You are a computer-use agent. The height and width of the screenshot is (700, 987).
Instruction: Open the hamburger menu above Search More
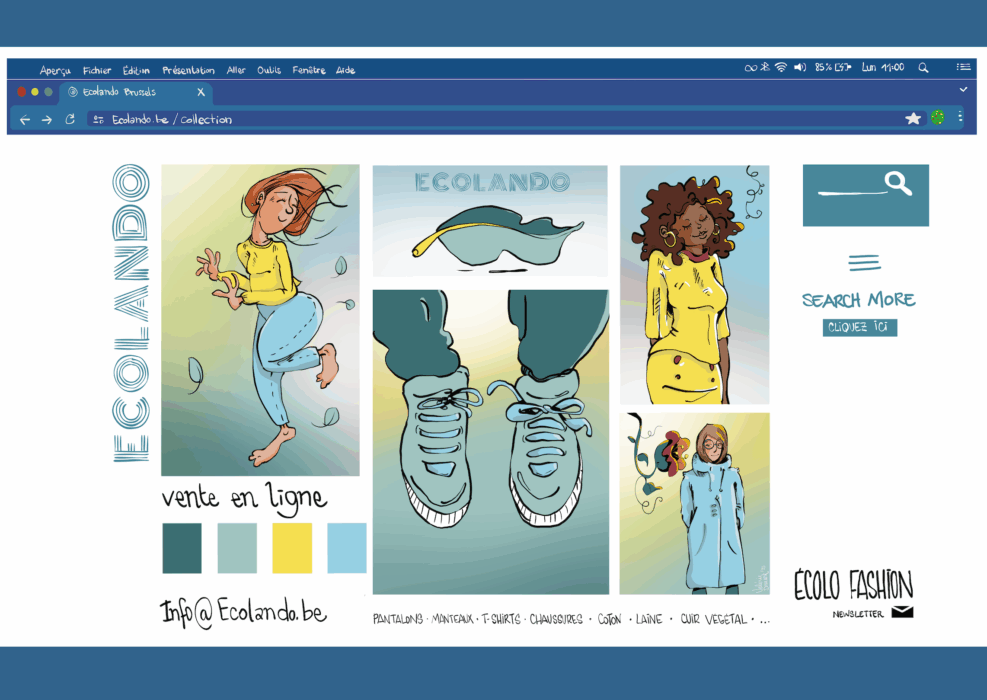click(x=864, y=263)
